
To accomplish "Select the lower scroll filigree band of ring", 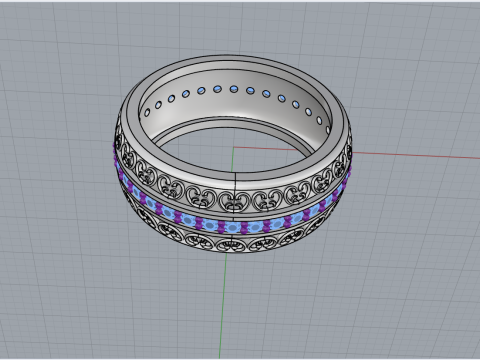I will coord(230,246).
